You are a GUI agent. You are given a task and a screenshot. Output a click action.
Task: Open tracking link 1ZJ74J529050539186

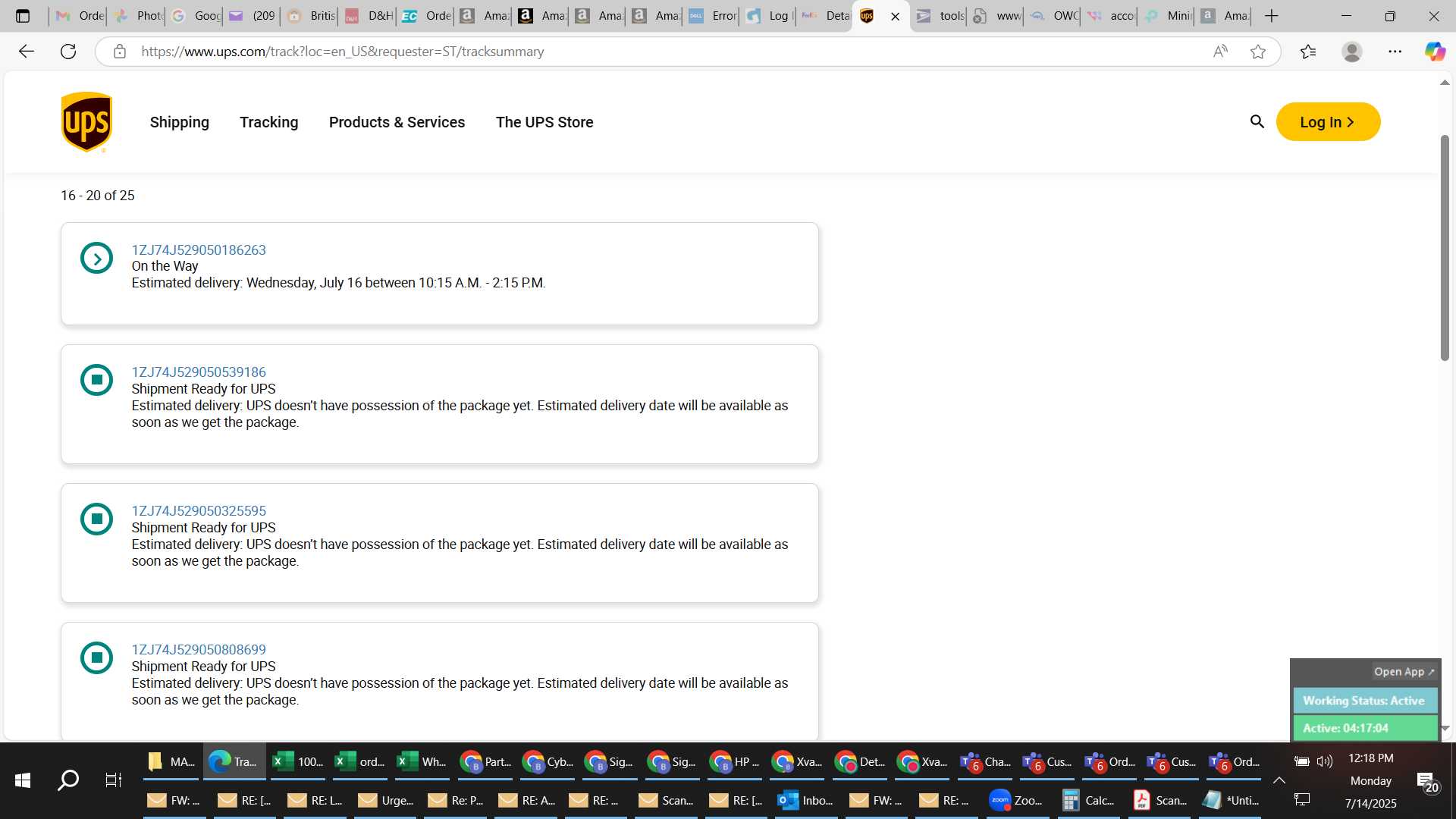pos(199,372)
